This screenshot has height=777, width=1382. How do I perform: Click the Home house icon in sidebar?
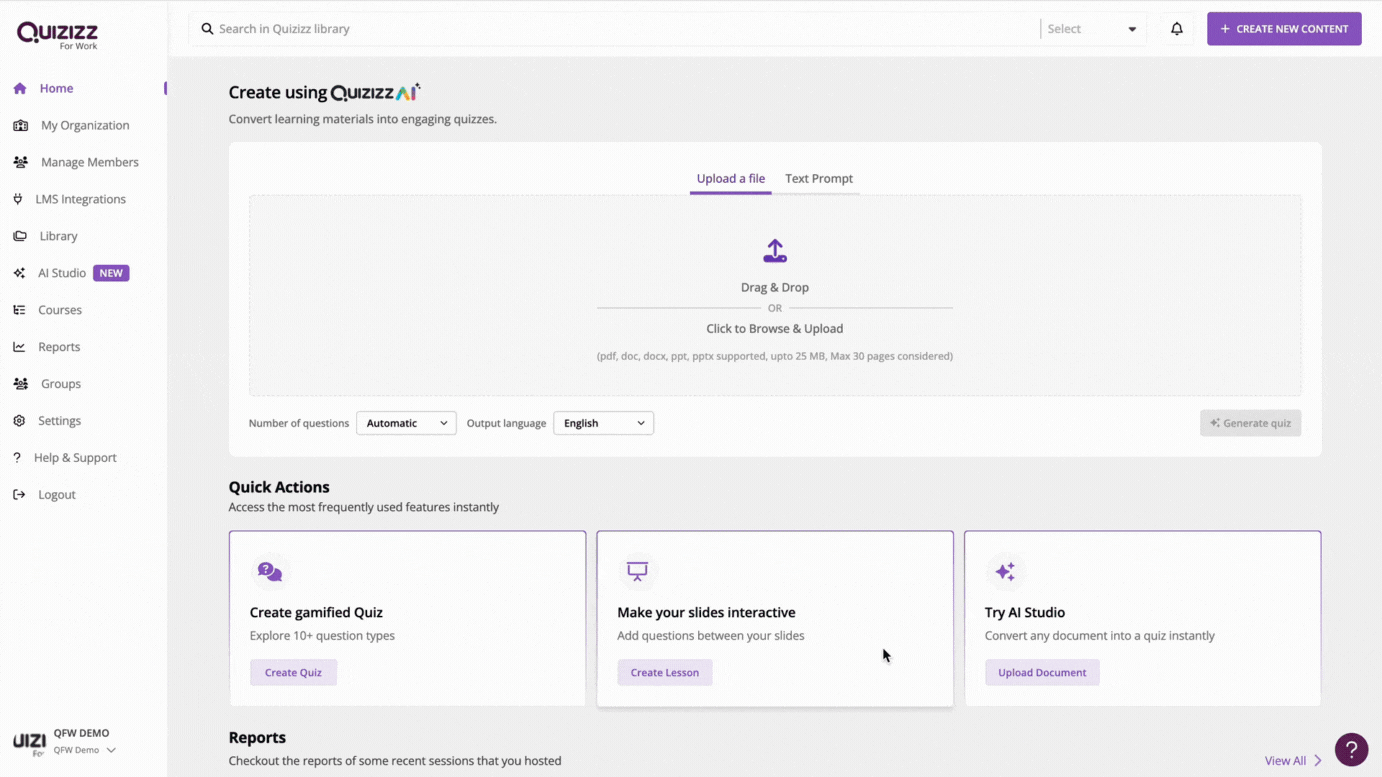tap(20, 88)
